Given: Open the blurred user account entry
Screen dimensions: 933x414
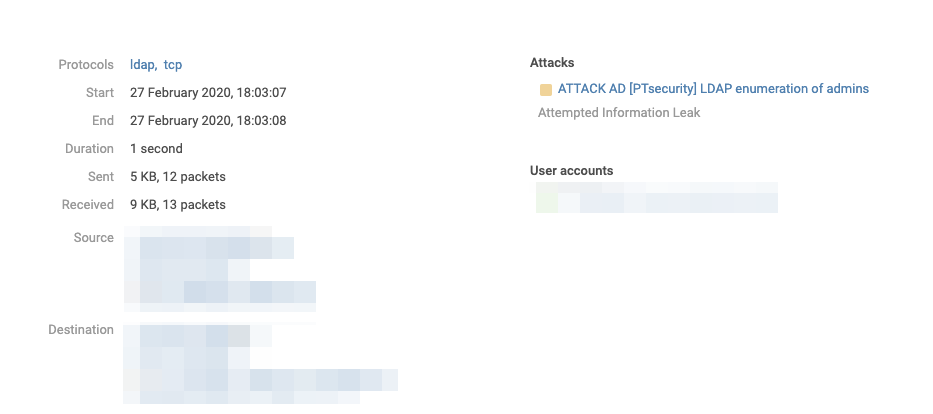Looking at the screenshot, I should point(657,198).
